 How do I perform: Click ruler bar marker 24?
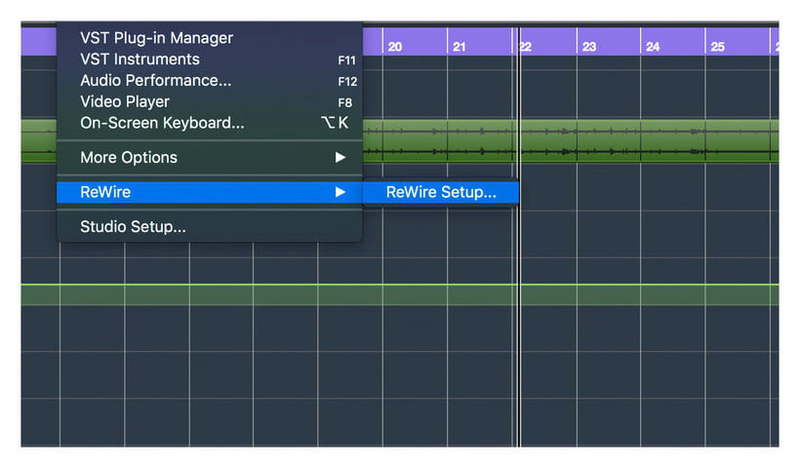tap(653, 47)
